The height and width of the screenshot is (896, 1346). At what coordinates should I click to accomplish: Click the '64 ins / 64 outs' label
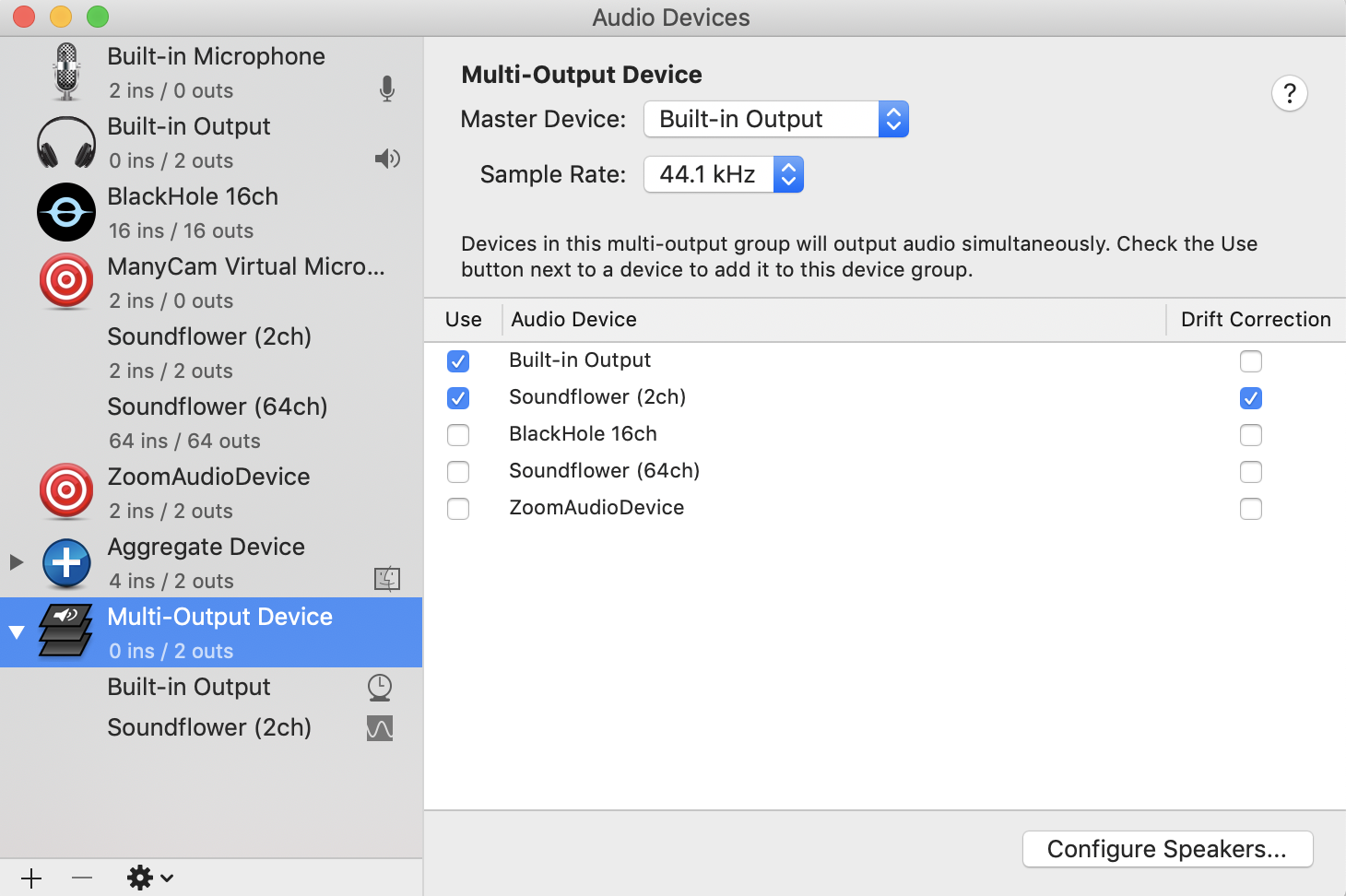[184, 441]
